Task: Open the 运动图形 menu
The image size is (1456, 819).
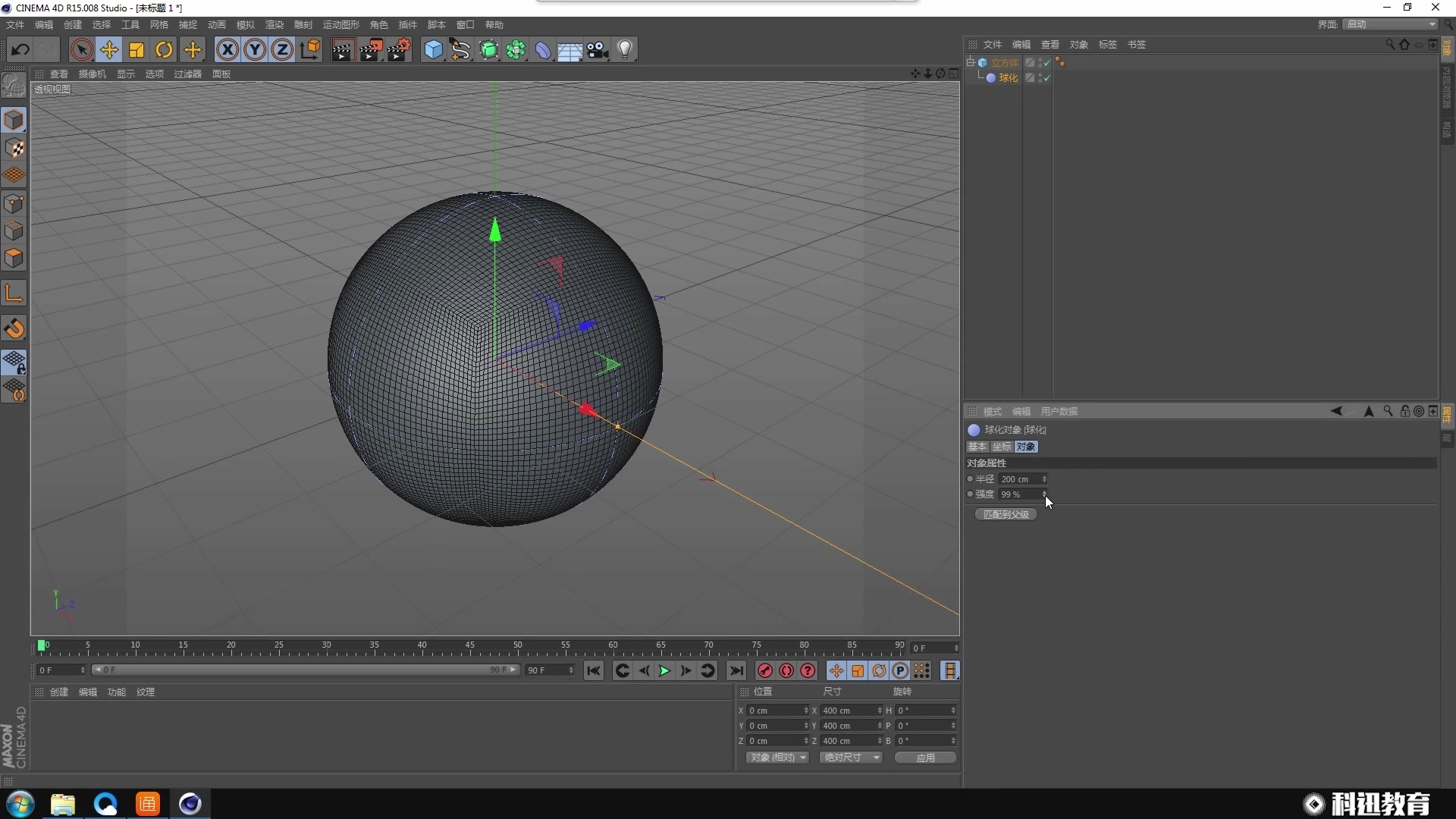Action: pos(340,25)
